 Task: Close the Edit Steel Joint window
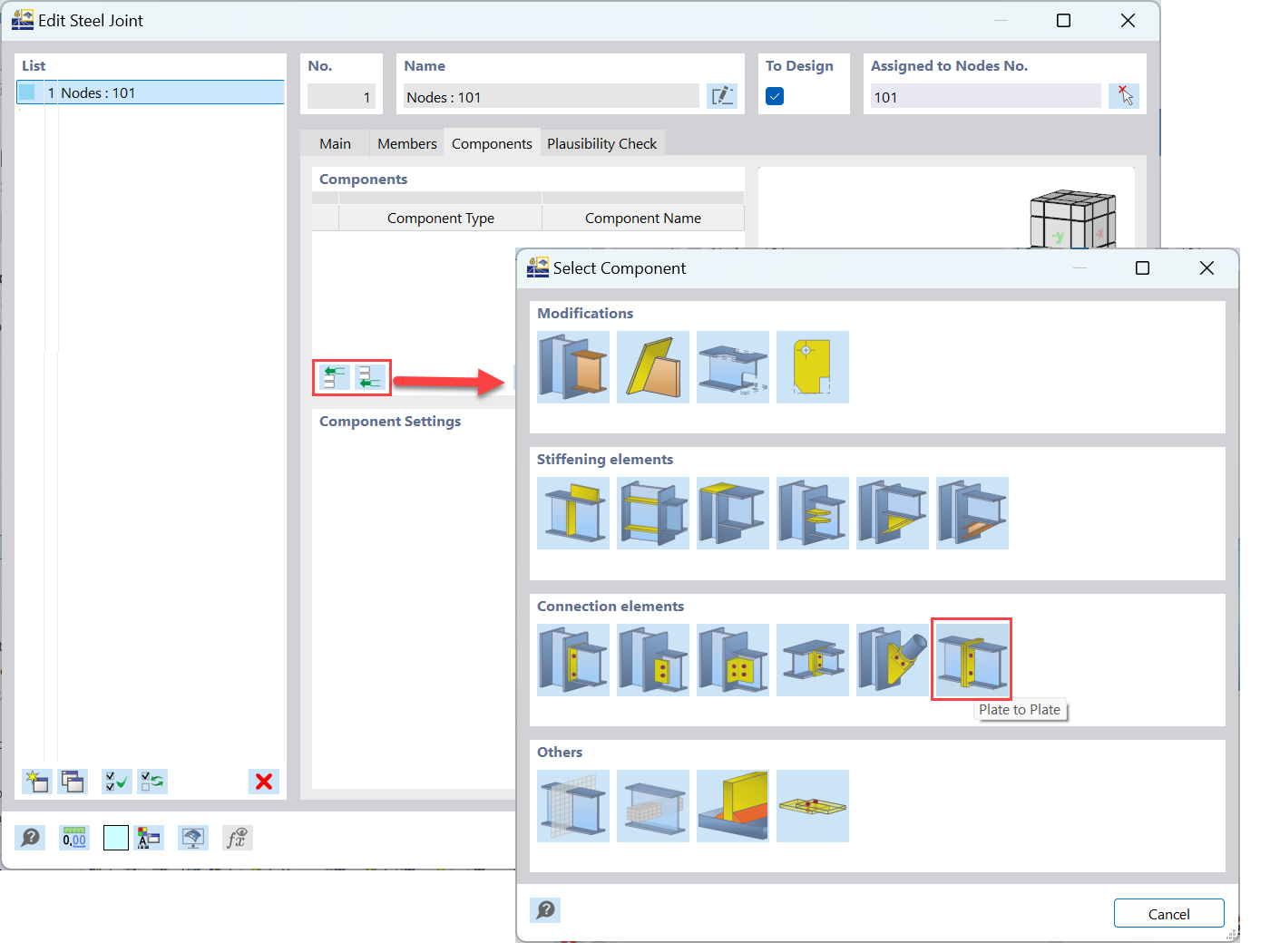1128,20
